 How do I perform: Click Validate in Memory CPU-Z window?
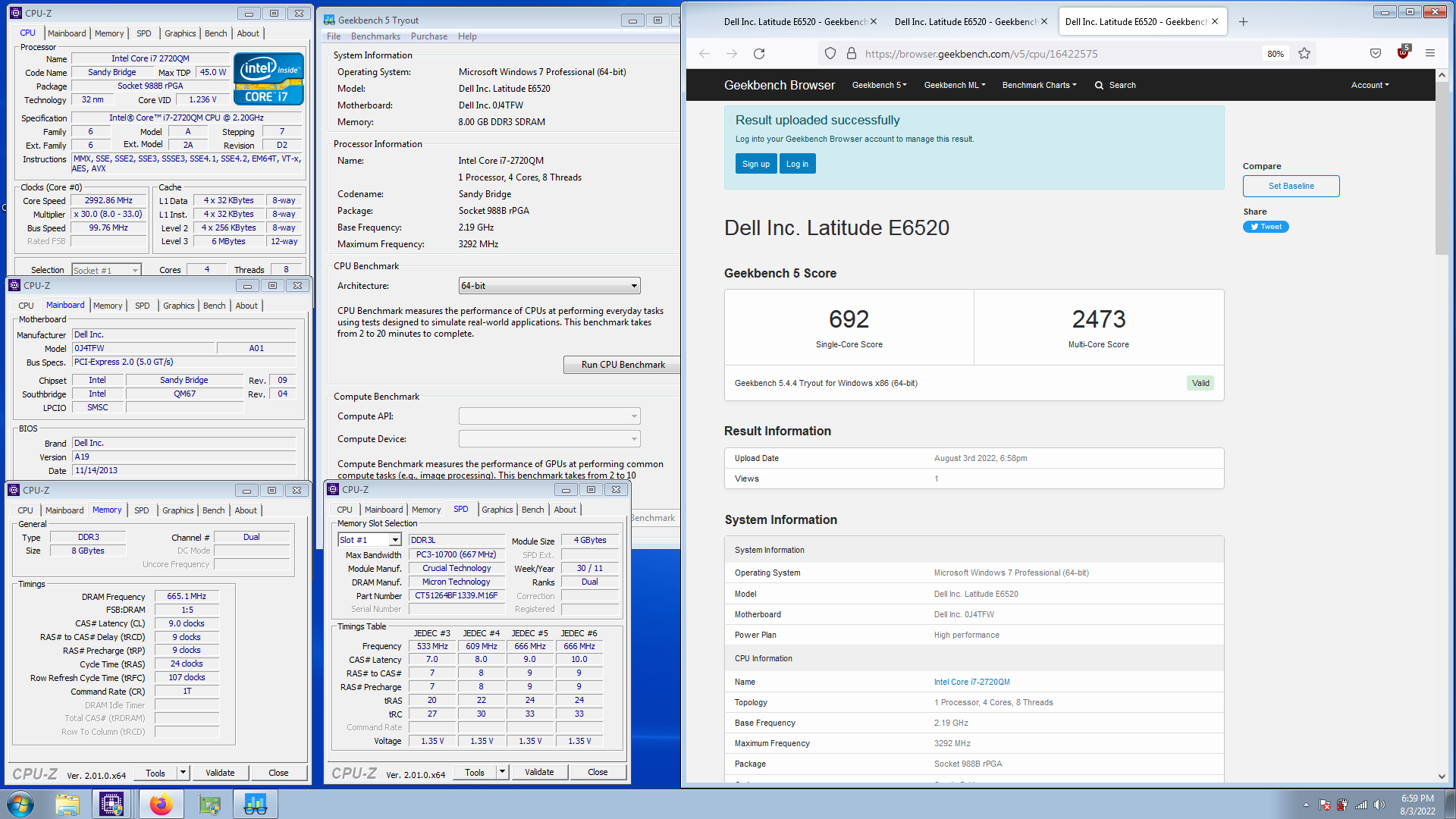[220, 773]
